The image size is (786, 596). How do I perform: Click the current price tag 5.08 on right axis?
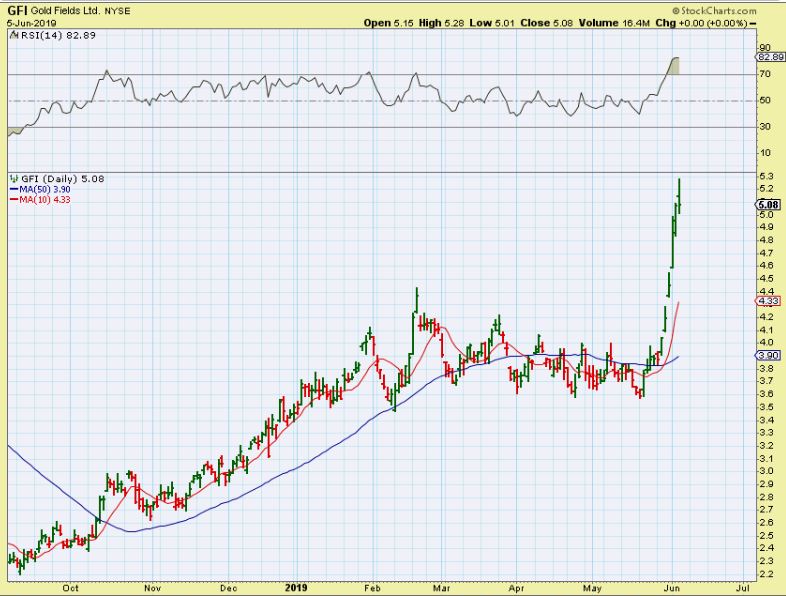coord(767,204)
